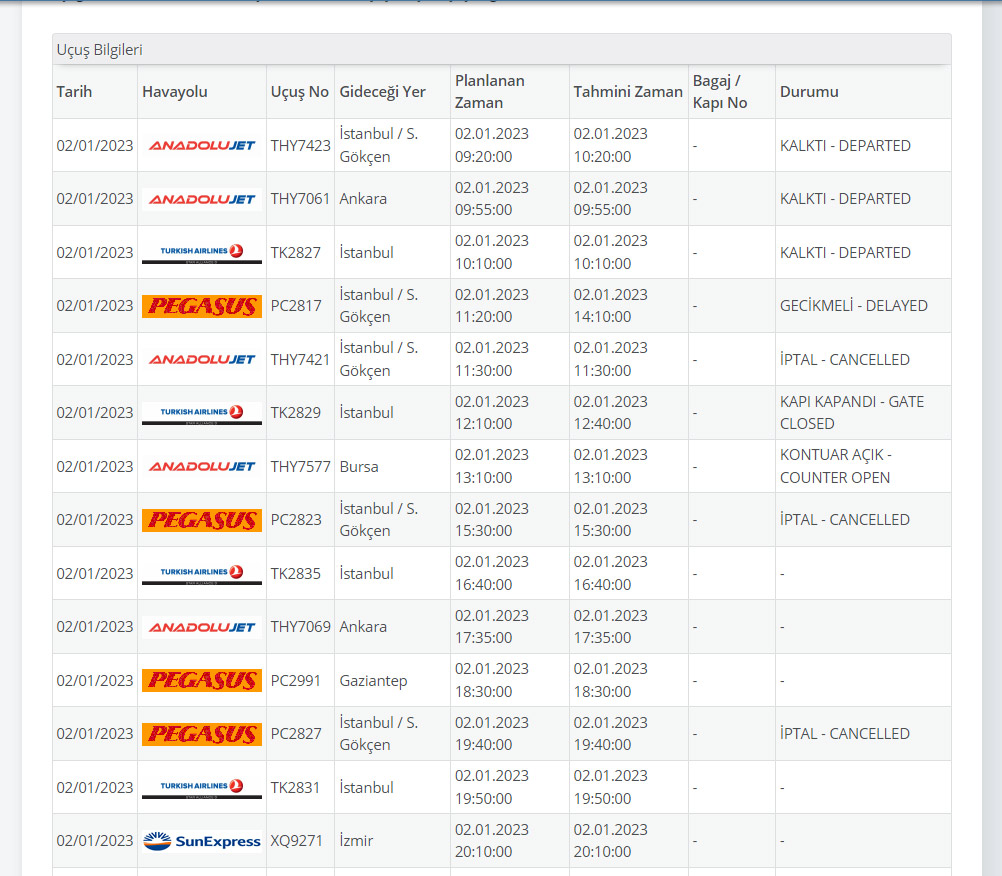Viewport: 1002px width, 876px height.
Task: Click AnadoluJet logo for flight THY7069
Action: (202, 627)
